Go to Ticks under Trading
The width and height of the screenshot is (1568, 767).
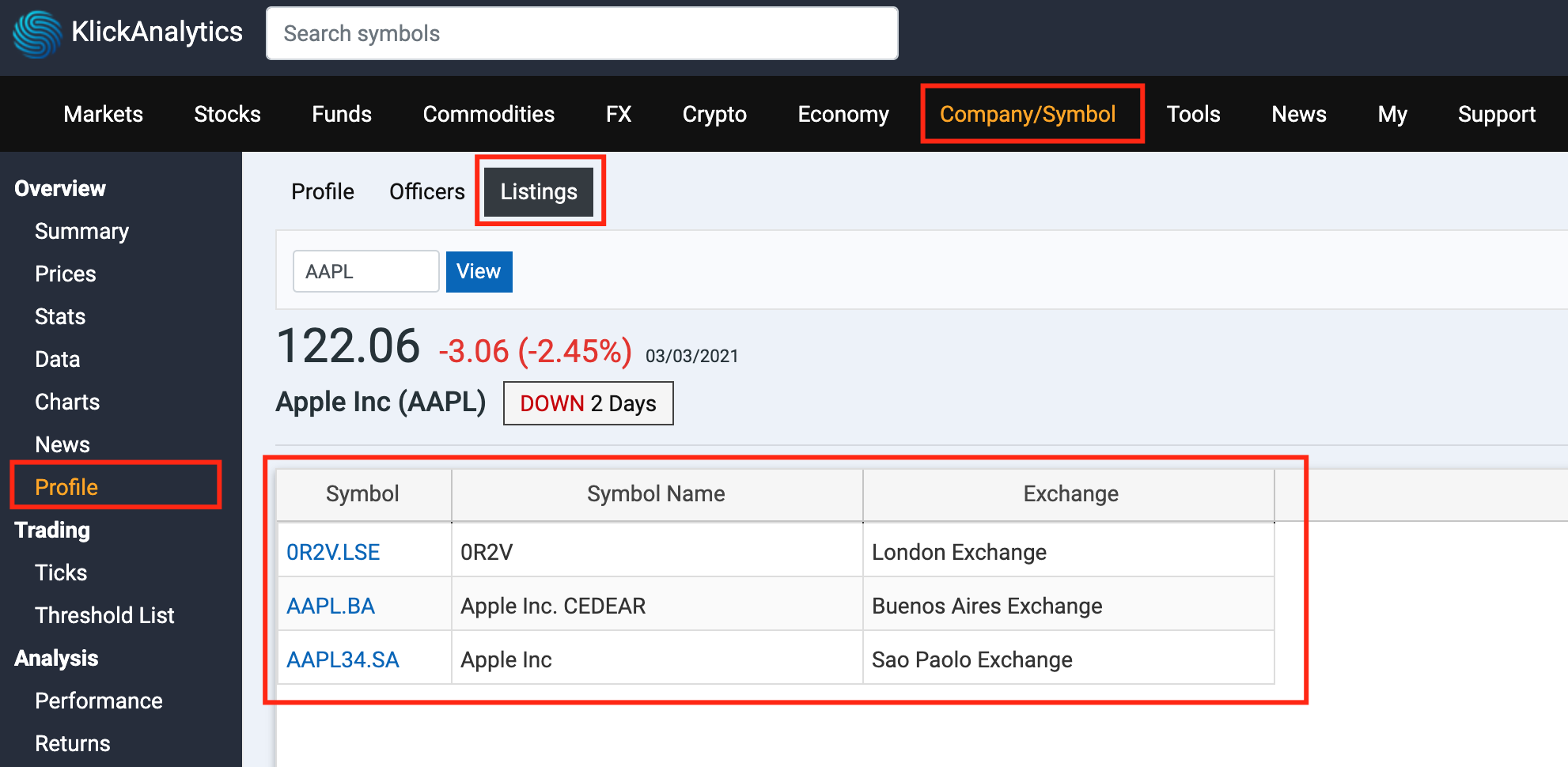[61, 572]
